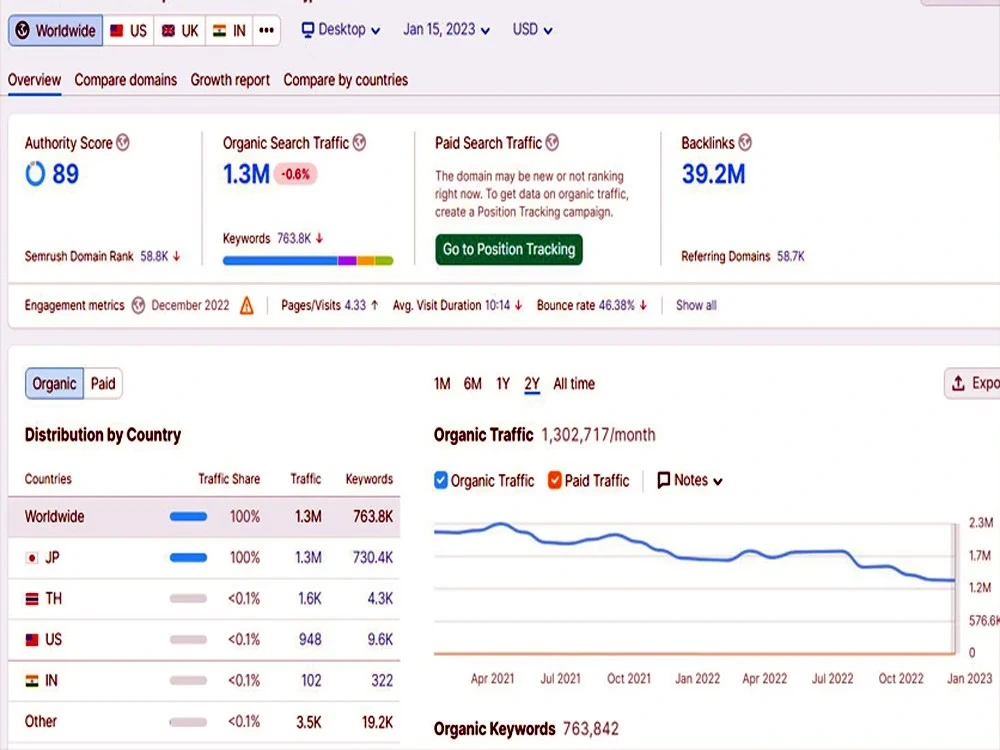Open Paid Search Traffic info icon
The image size is (1000, 750).
pyautogui.click(x=552, y=142)
